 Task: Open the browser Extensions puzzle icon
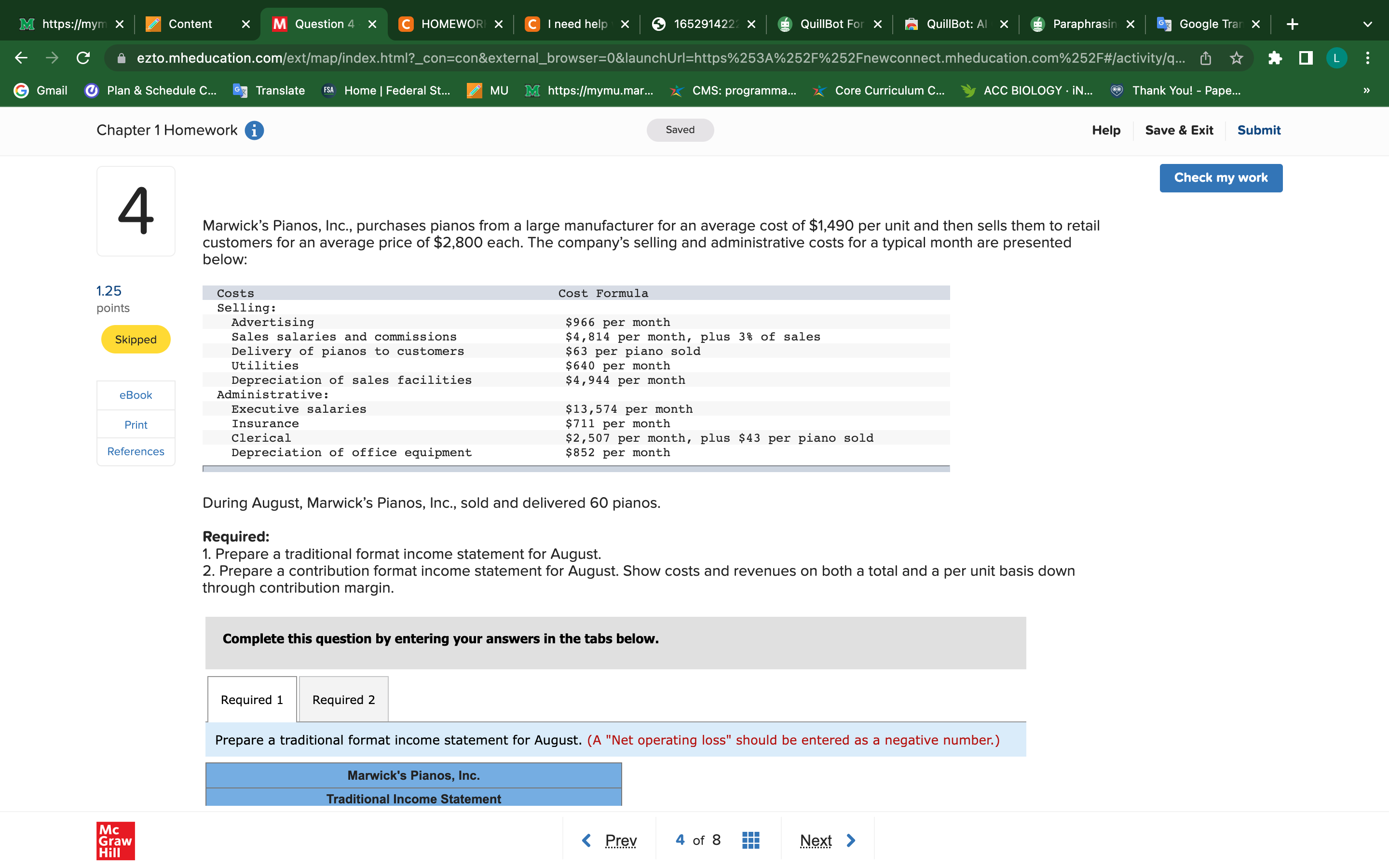[x=1275, y=58]
